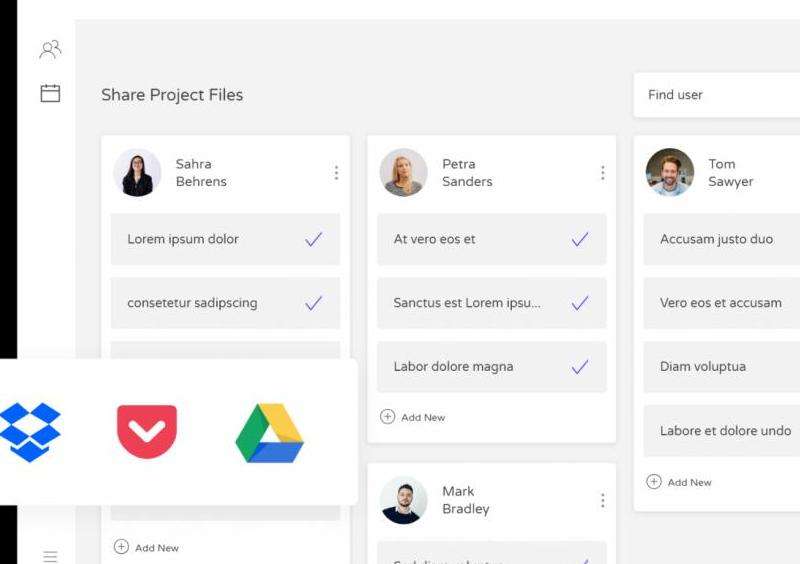Viewport: 800px width, 564px height.
Task: Select the Sanctus est Lorem ipsu... item text
Action: [467, 303]
